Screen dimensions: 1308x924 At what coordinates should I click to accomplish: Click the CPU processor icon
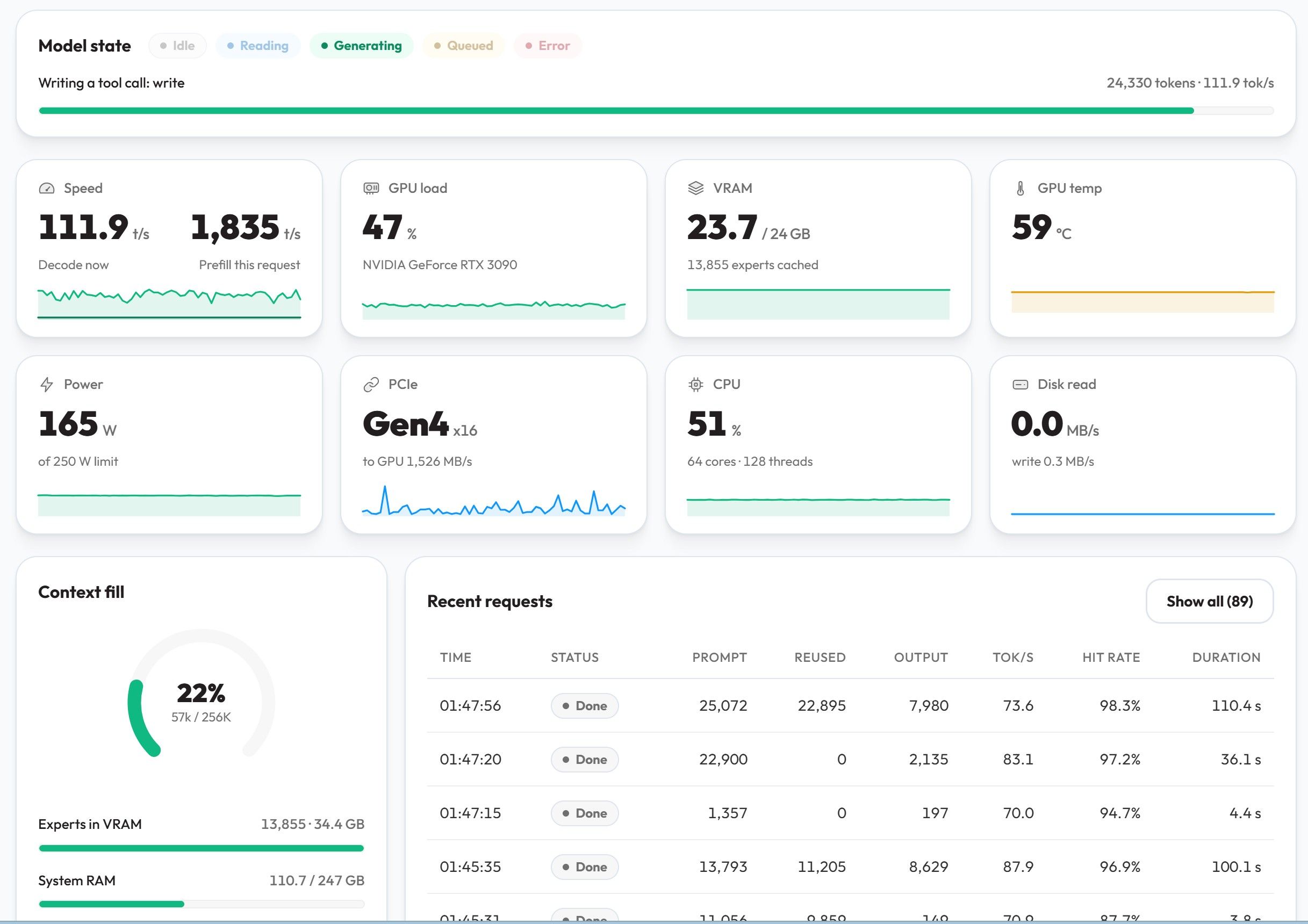(695, 385)
